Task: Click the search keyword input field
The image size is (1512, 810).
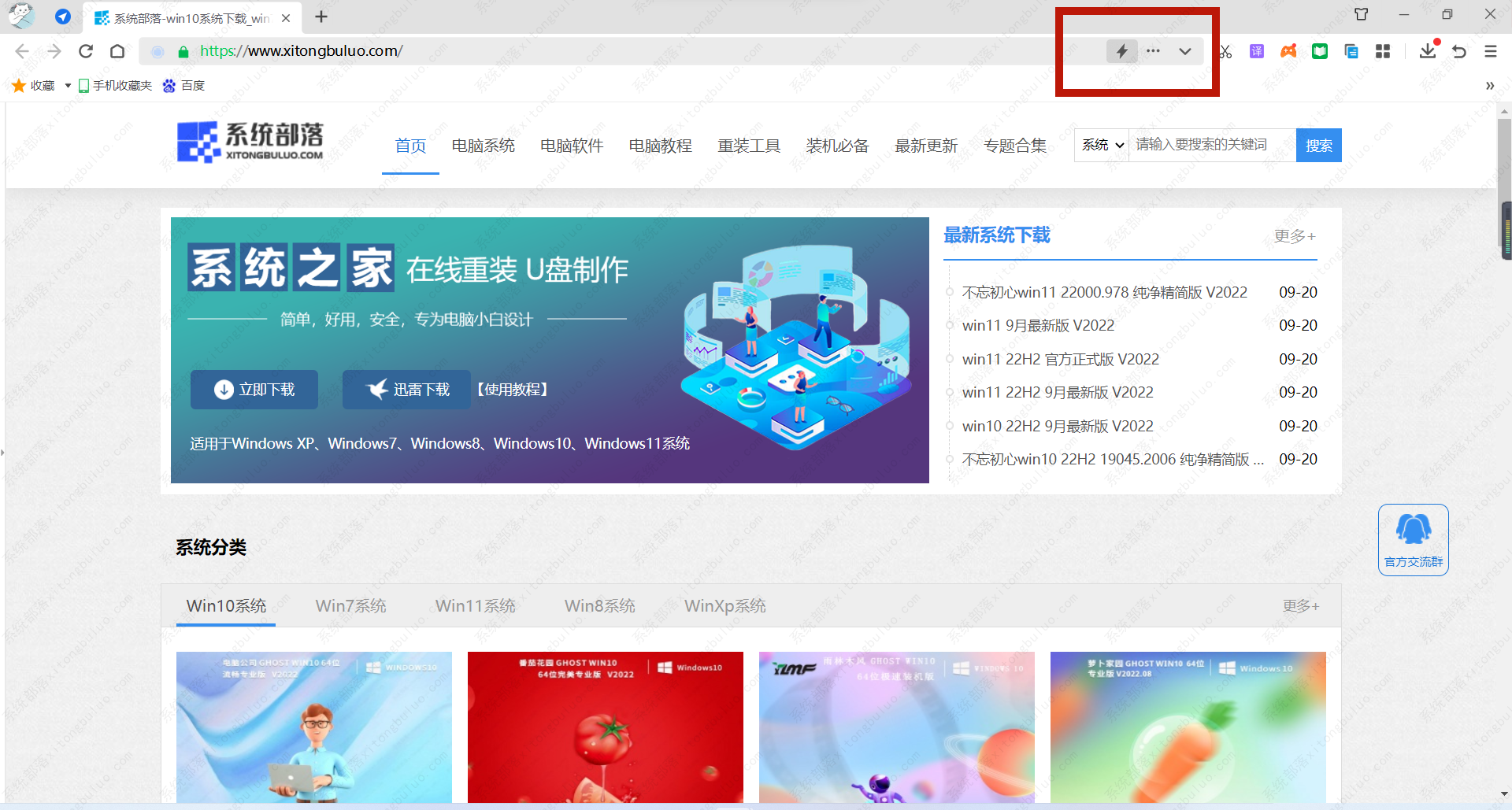Action: tap(1213, 145)
